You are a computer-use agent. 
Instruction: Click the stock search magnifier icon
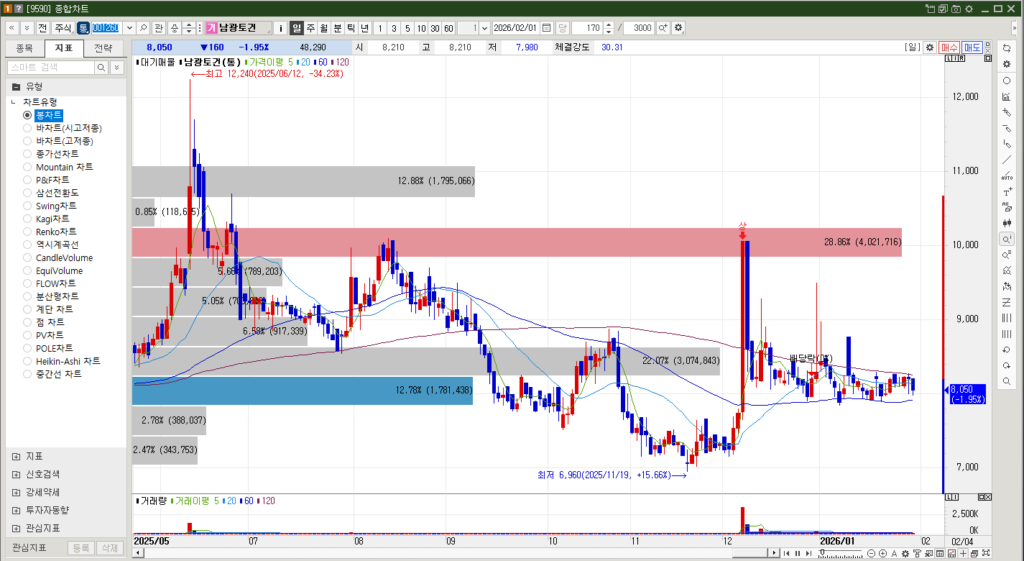(x=145, y=27)
